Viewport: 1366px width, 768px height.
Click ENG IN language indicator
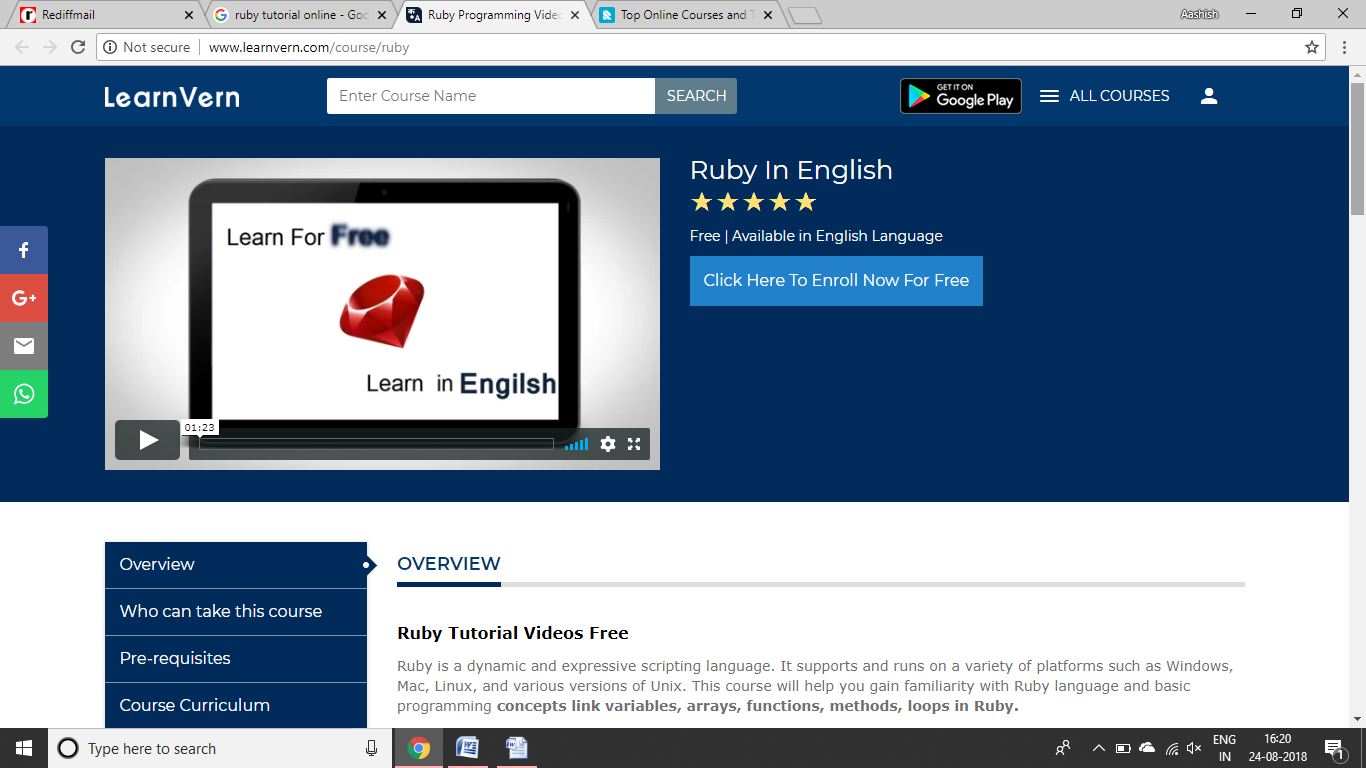[x=1224, y=748]
